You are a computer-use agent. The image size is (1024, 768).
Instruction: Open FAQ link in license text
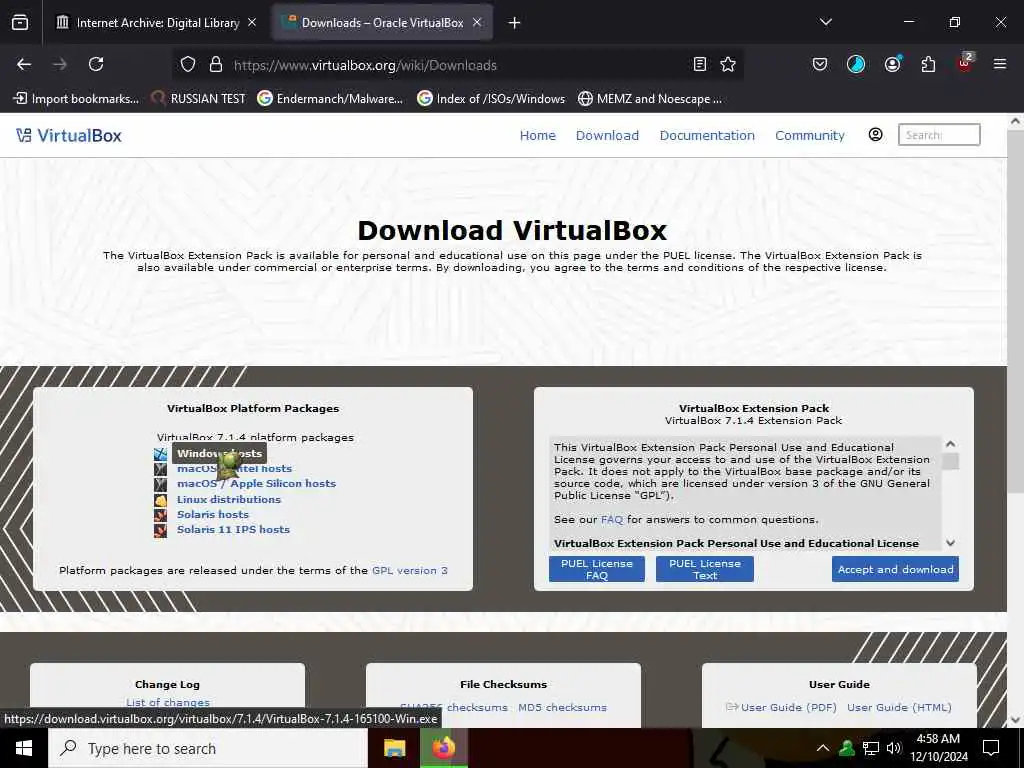pyautogui.click(x=612, y=520)
